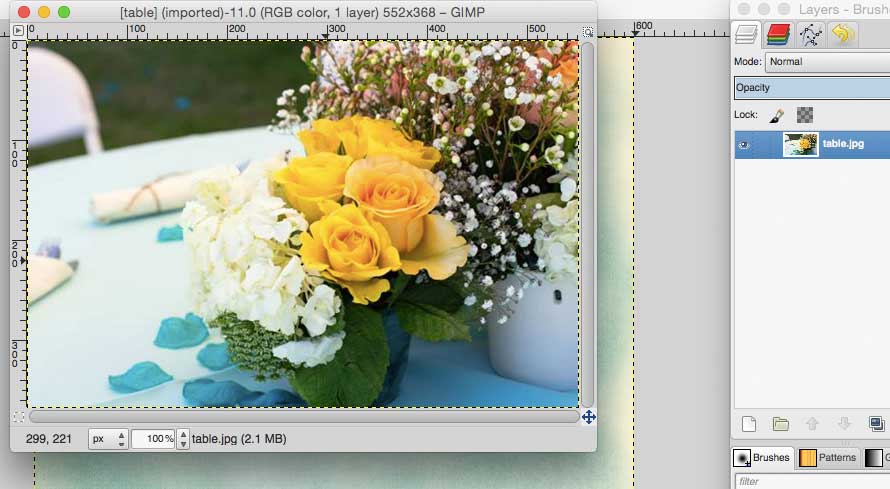Close the GIMP image window red button
Viewport: 890px width, 489px height.
[24, 12]
